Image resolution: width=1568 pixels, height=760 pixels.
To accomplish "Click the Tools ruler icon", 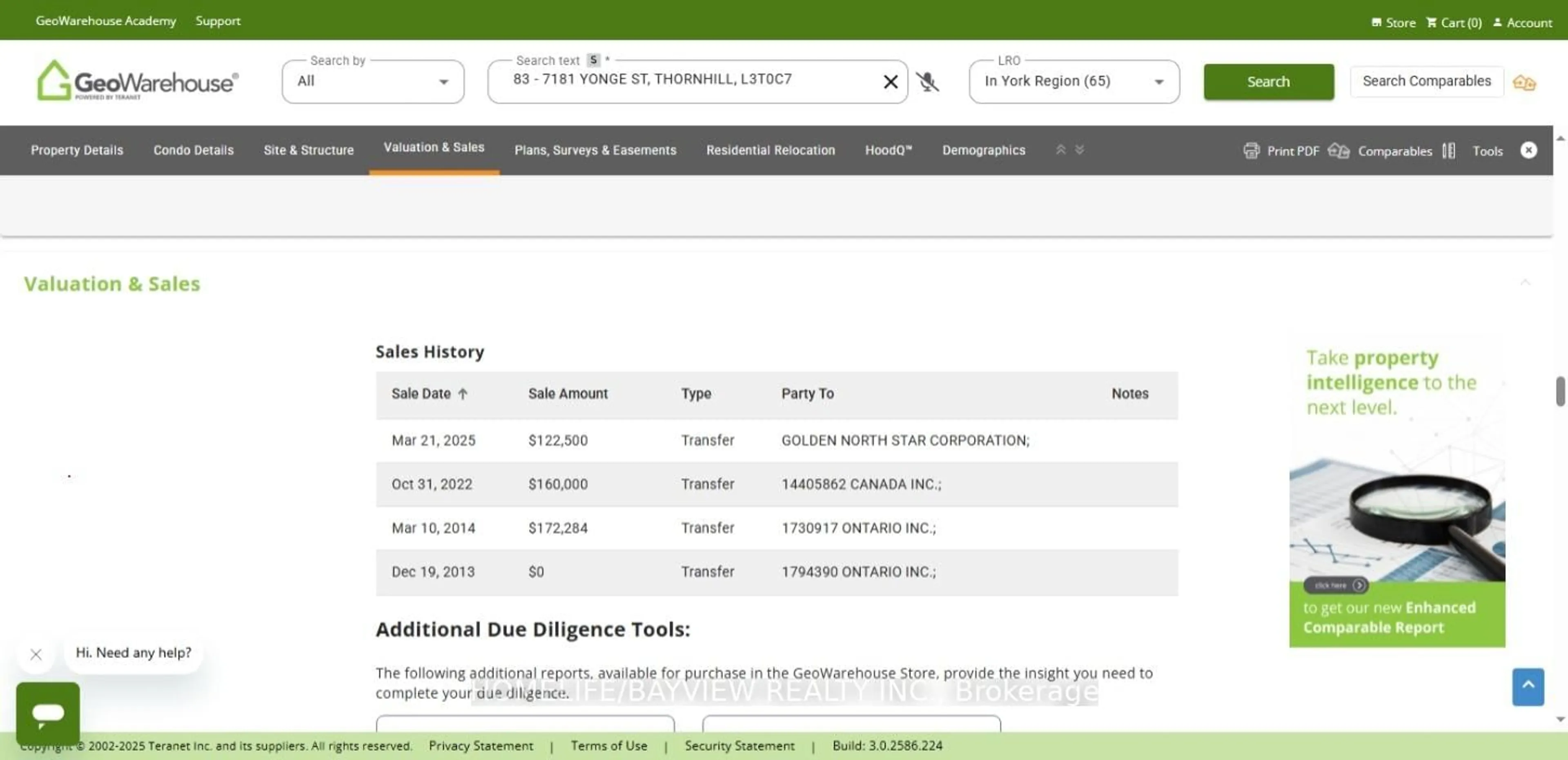I will coord(1449,150).
